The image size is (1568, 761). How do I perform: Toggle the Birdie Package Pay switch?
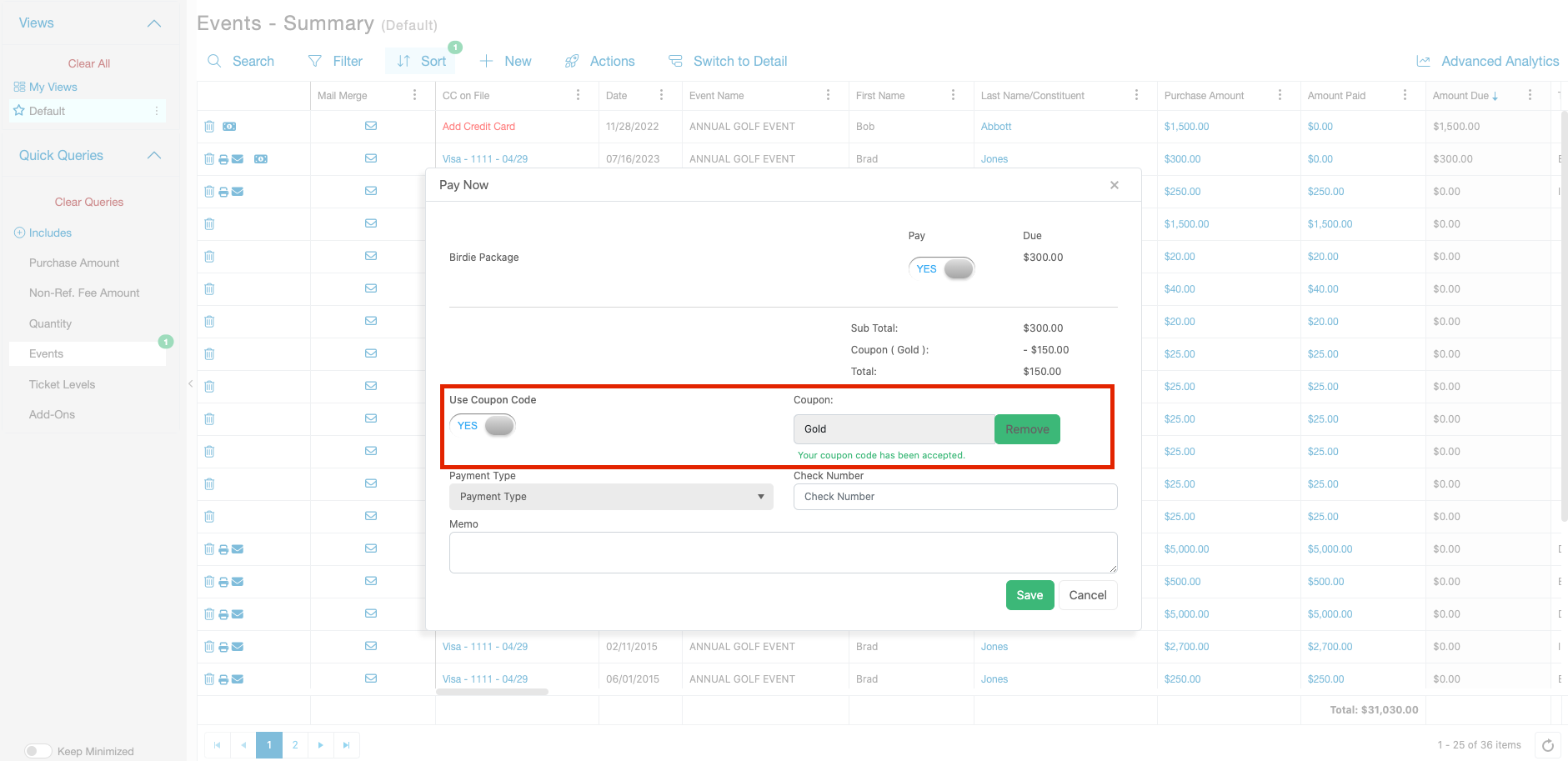pyautogui.click(x=942, y=268)
